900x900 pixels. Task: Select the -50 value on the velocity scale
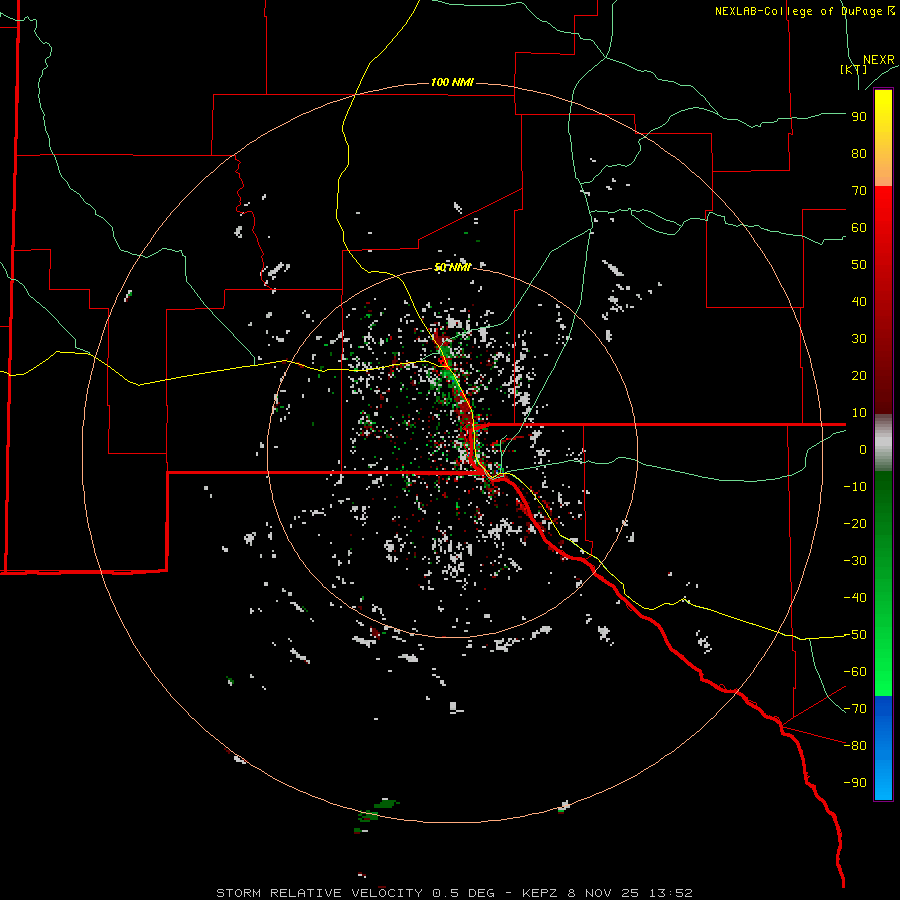(855, 635)
